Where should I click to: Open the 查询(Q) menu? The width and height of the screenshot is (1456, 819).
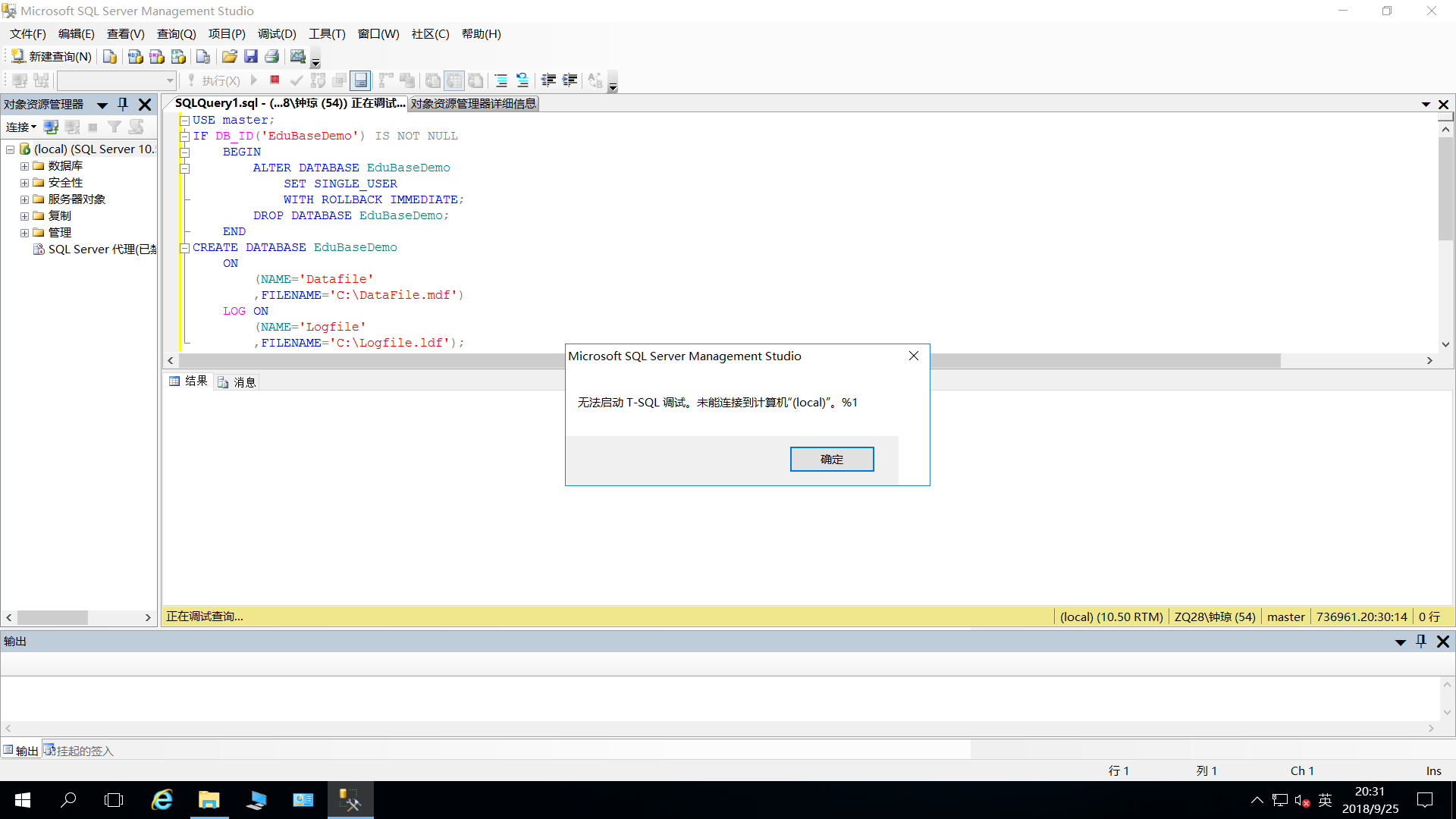[x=176, y=33]
